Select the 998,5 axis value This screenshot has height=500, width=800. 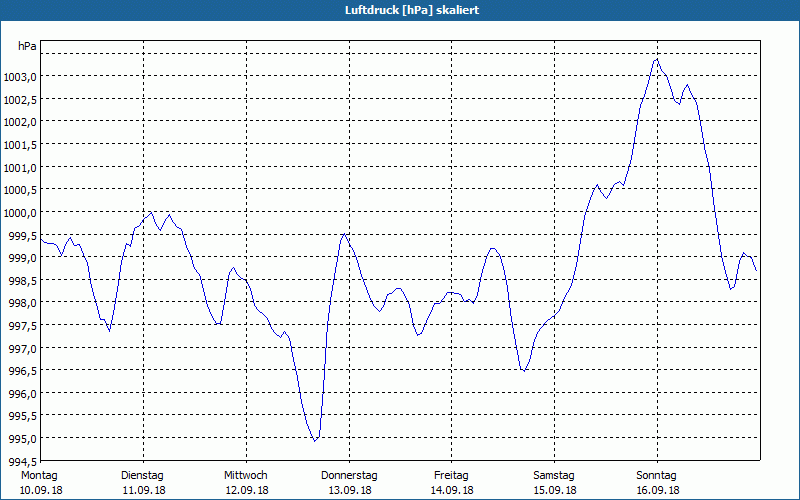[x=22, y=281]
